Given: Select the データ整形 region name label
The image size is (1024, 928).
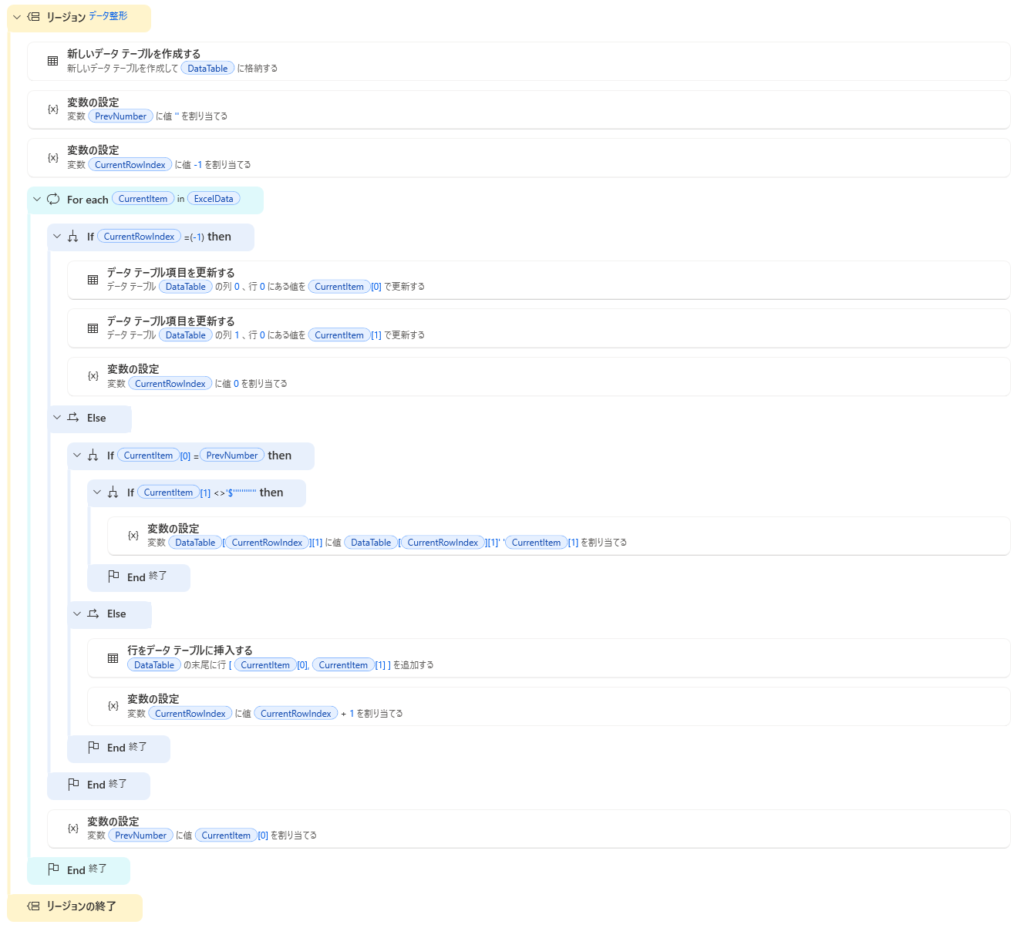Looking at the screenshot, I should pos(108,16).
